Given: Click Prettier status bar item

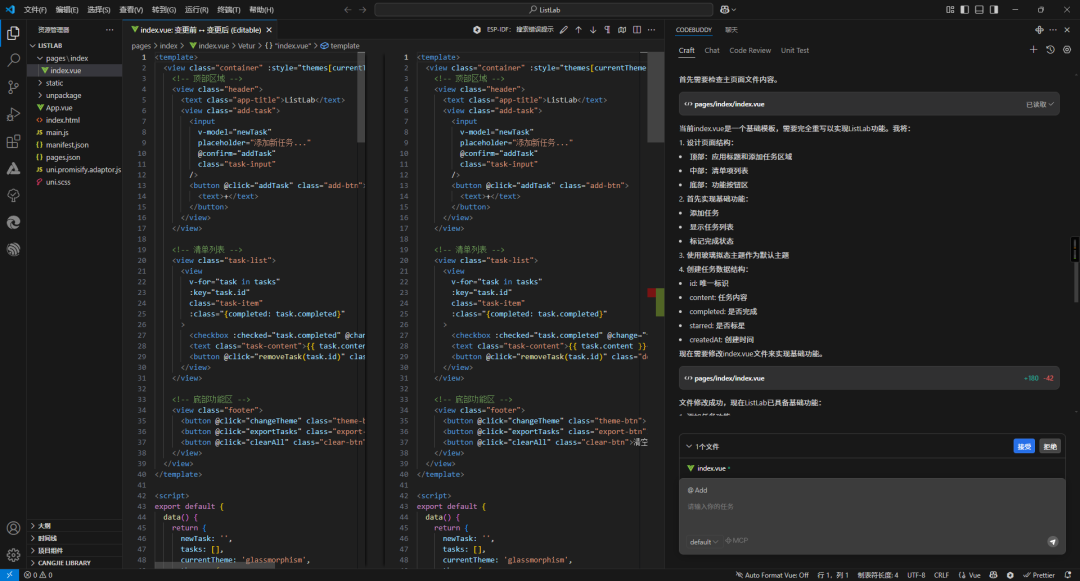Looking at the screenshot, I should [1039, 575].
